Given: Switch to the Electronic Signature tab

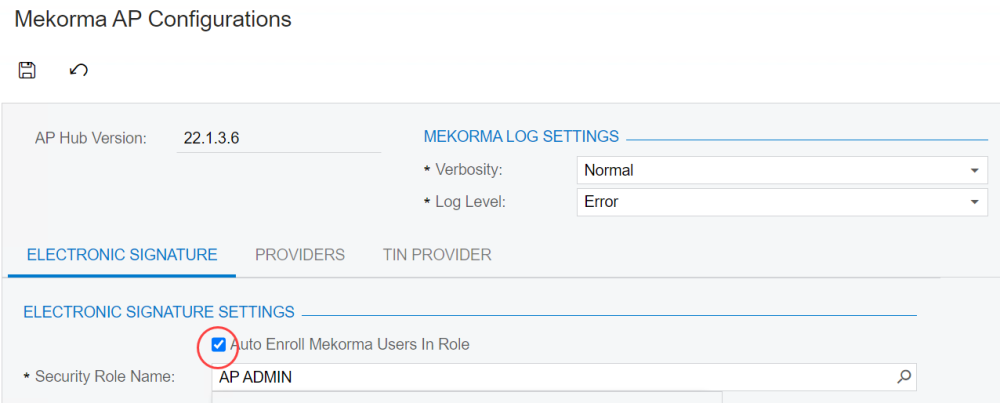Looking at the screenshot, I should pos(122,255).
